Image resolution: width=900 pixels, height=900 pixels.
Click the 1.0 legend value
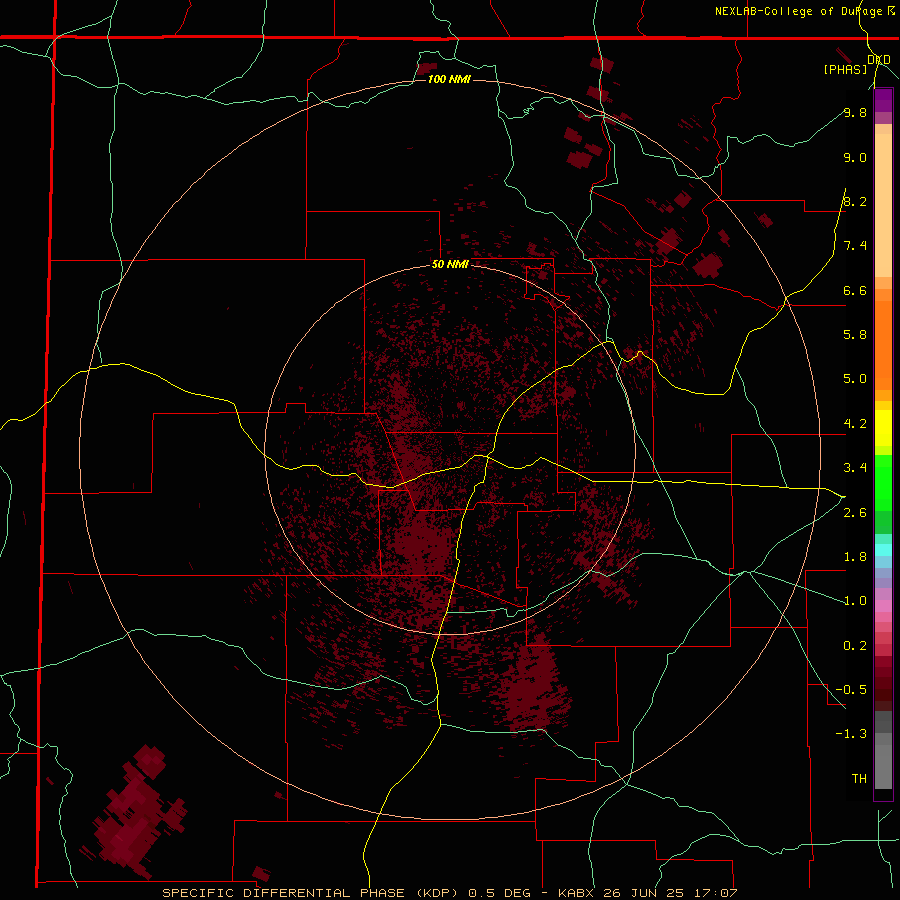[855, 601]
